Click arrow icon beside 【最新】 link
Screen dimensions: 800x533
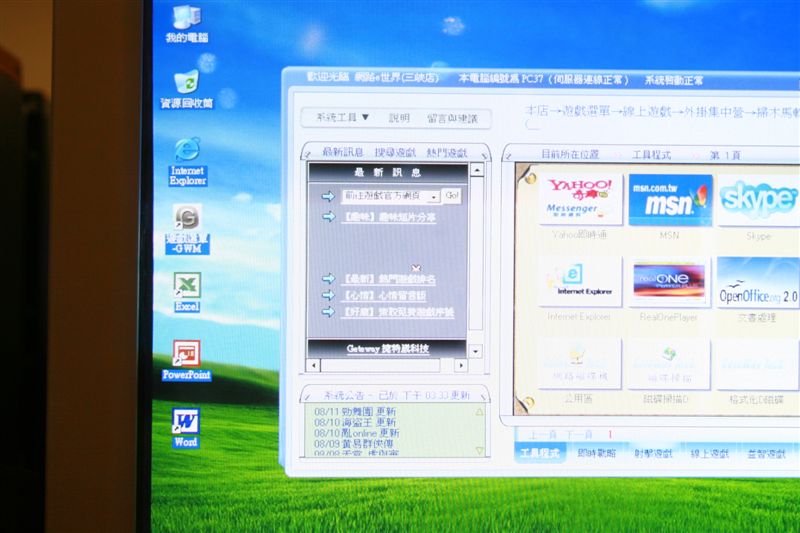(329, 278)
